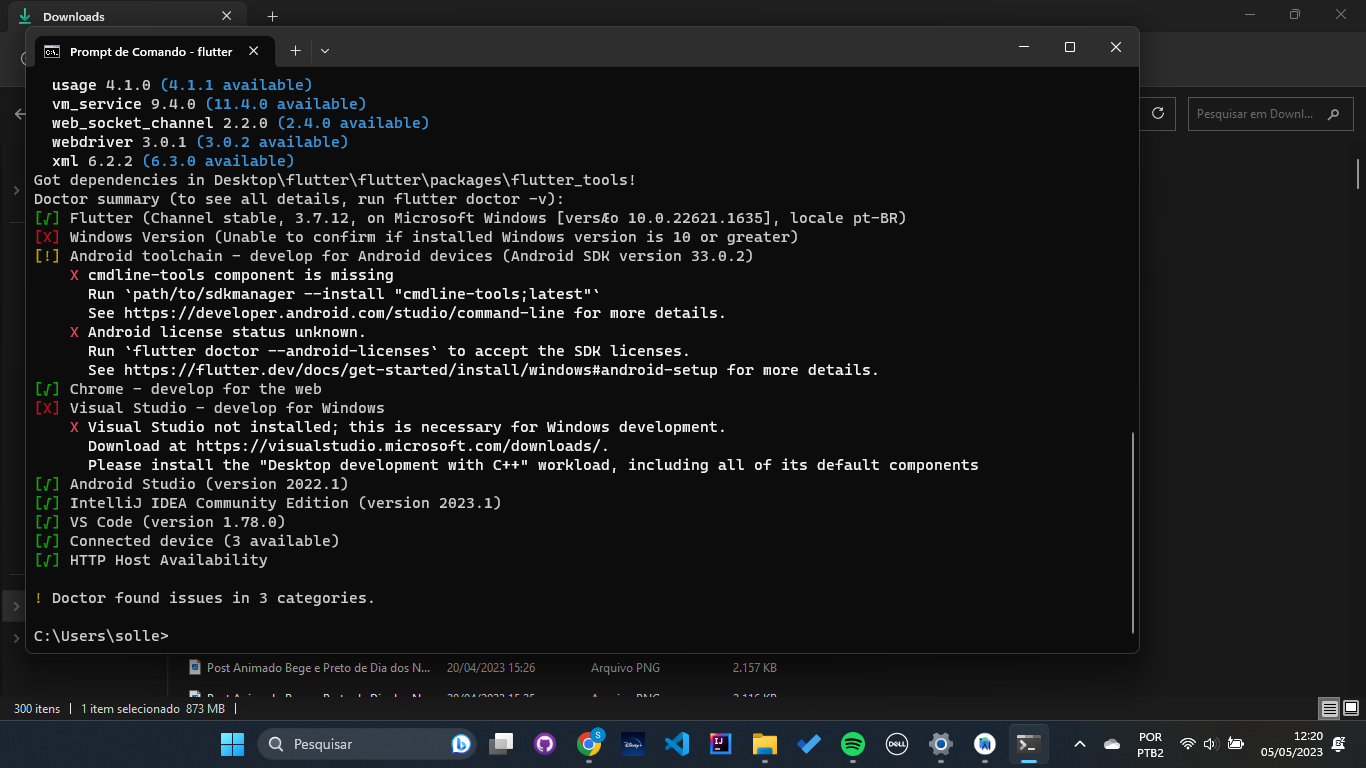
Task: Click the magnifier icon in the Explorer search box
Action: point(1333,114)
